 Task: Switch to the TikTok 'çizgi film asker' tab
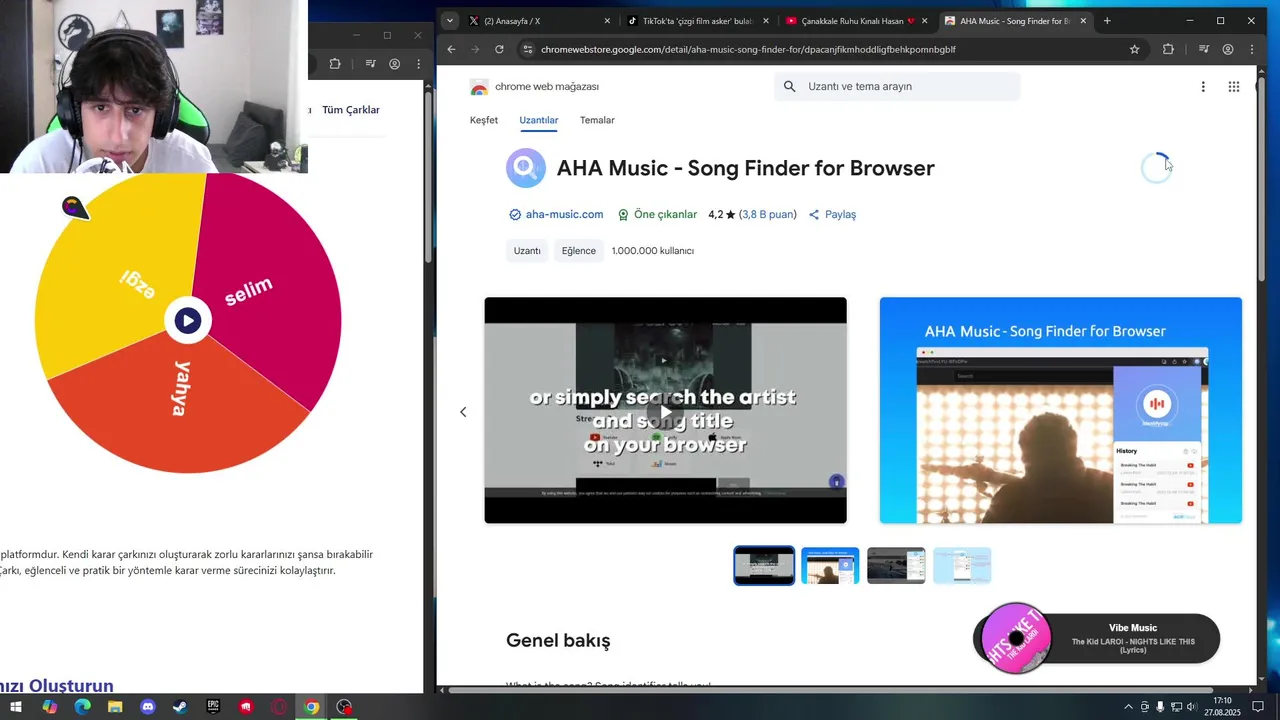pyautogui.click(x=697, y=21)
